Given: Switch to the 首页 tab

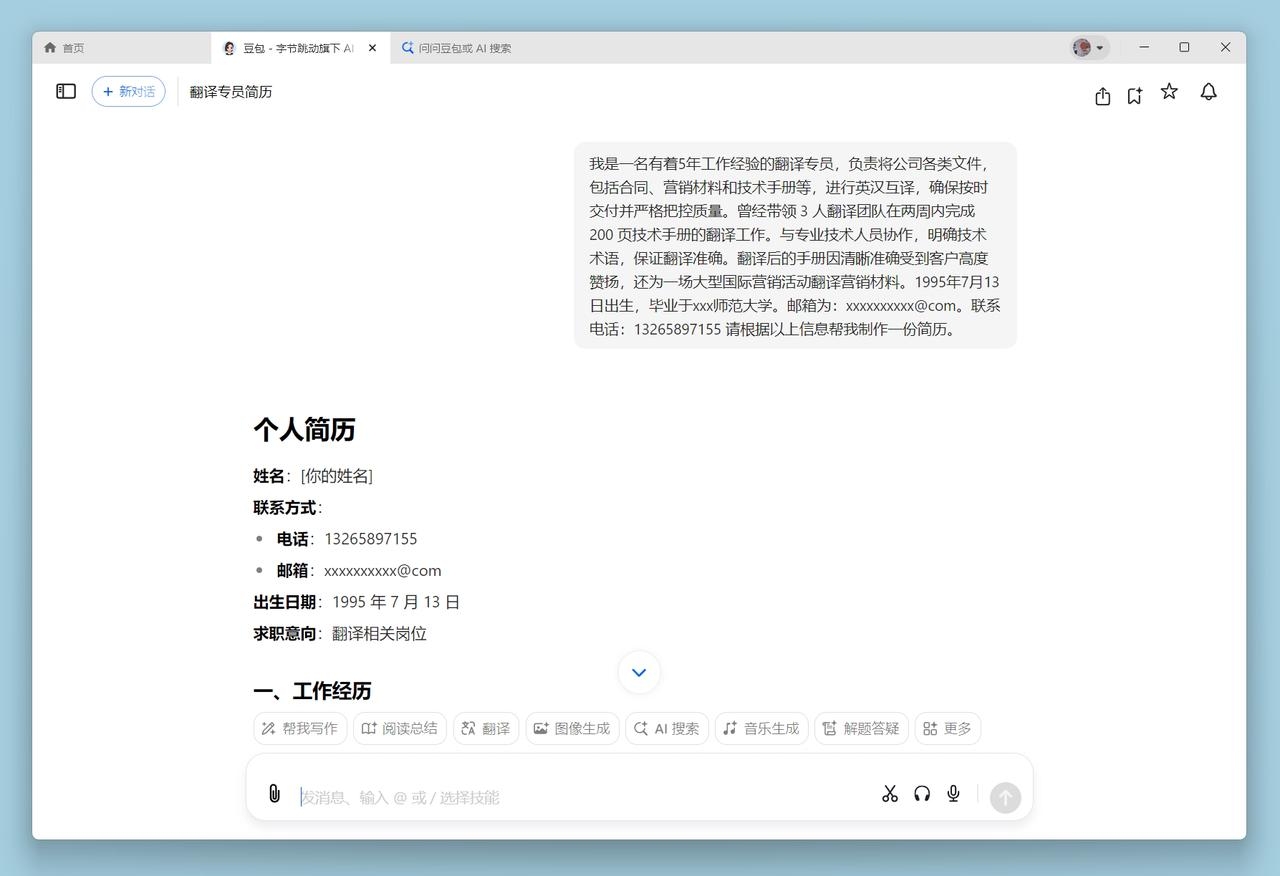Looking at the screenshot, I should coord(64,48).
